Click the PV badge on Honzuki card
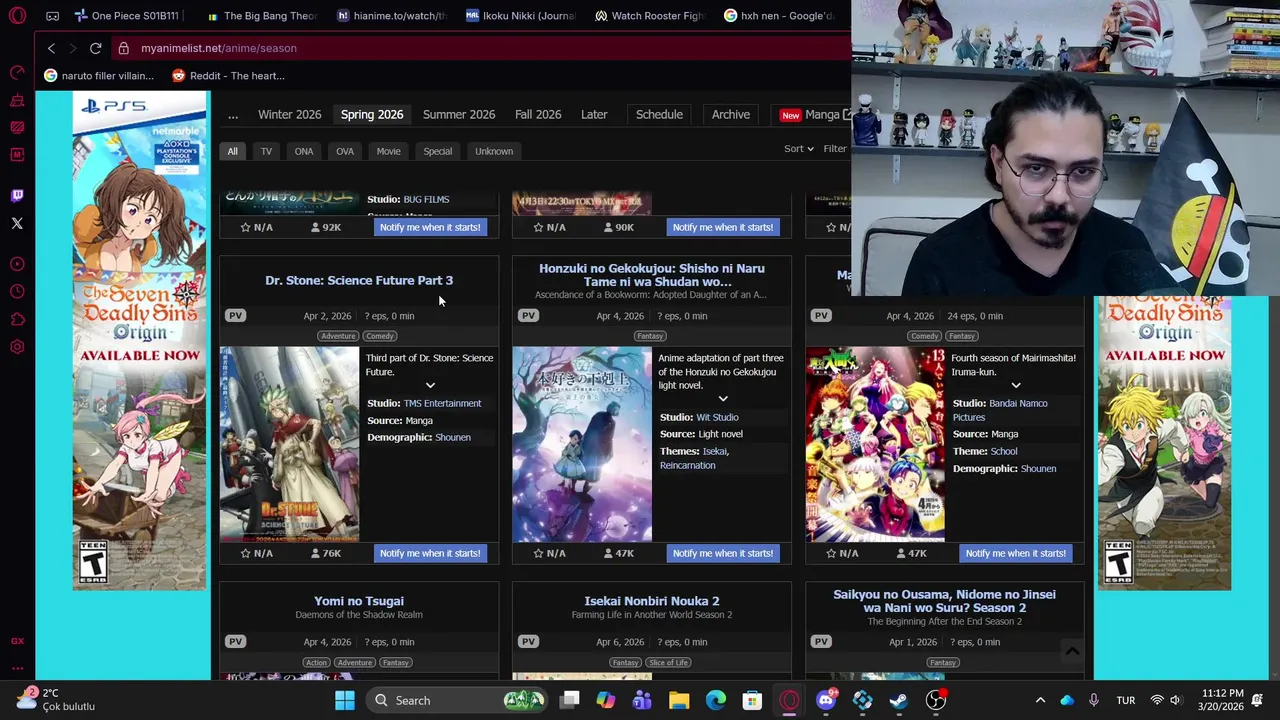This screenshot has height=720, width=1280. pyautogui.click(x=528, y=315)
